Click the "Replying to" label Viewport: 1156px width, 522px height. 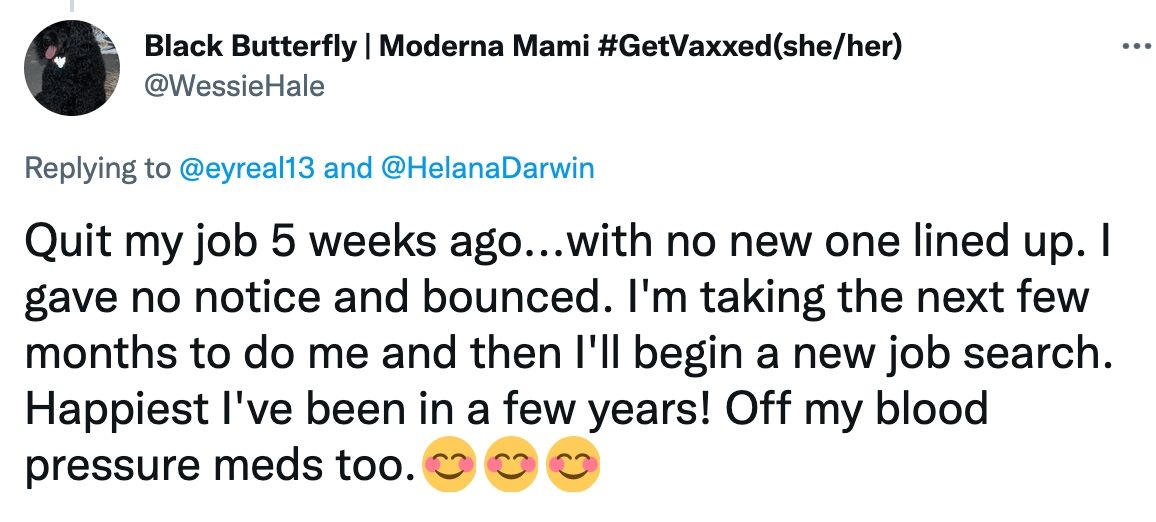(x=97, y=168)
